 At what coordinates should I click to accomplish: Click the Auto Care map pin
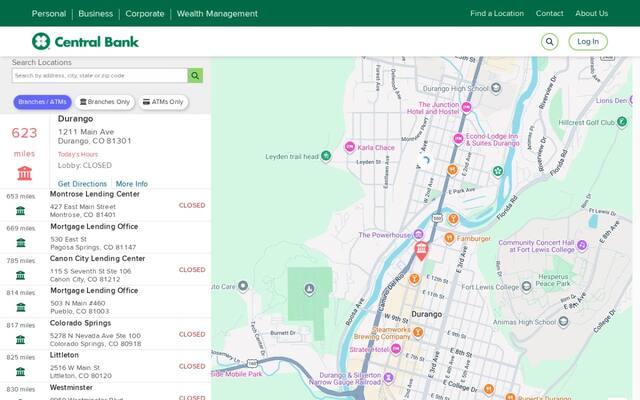[243, 286]
